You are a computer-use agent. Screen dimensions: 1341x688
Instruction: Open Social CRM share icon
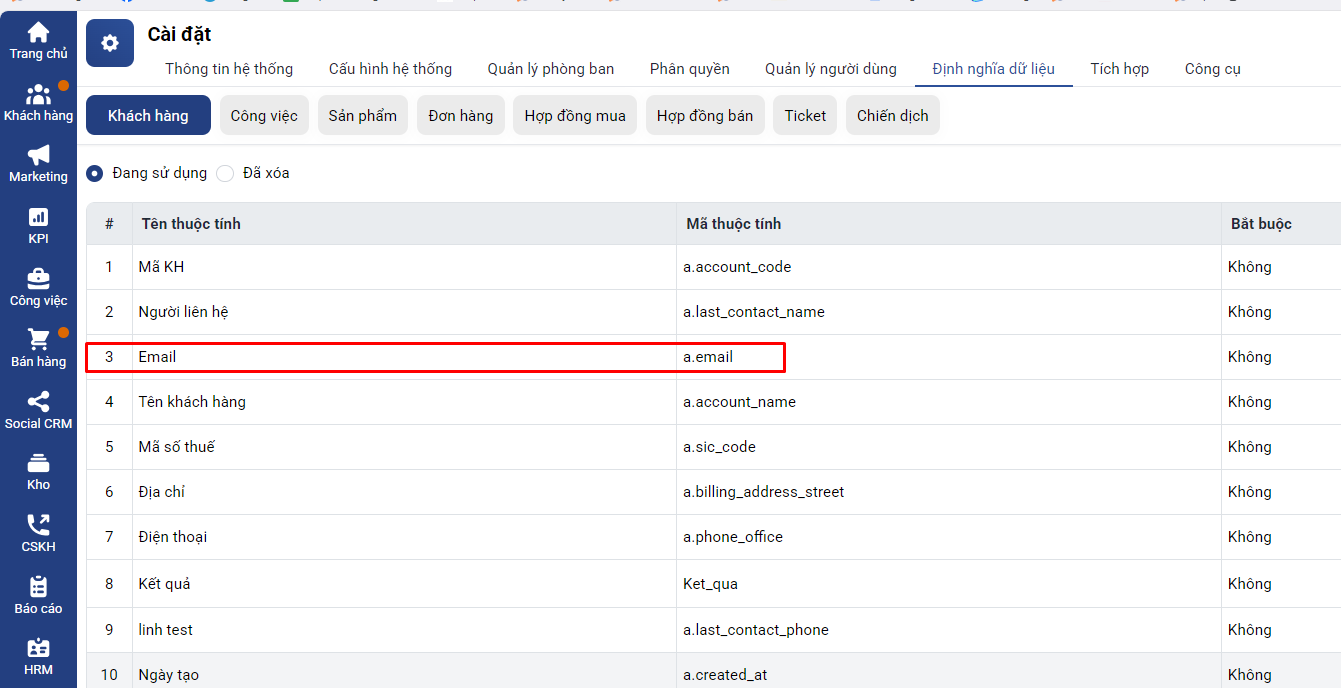38,402
